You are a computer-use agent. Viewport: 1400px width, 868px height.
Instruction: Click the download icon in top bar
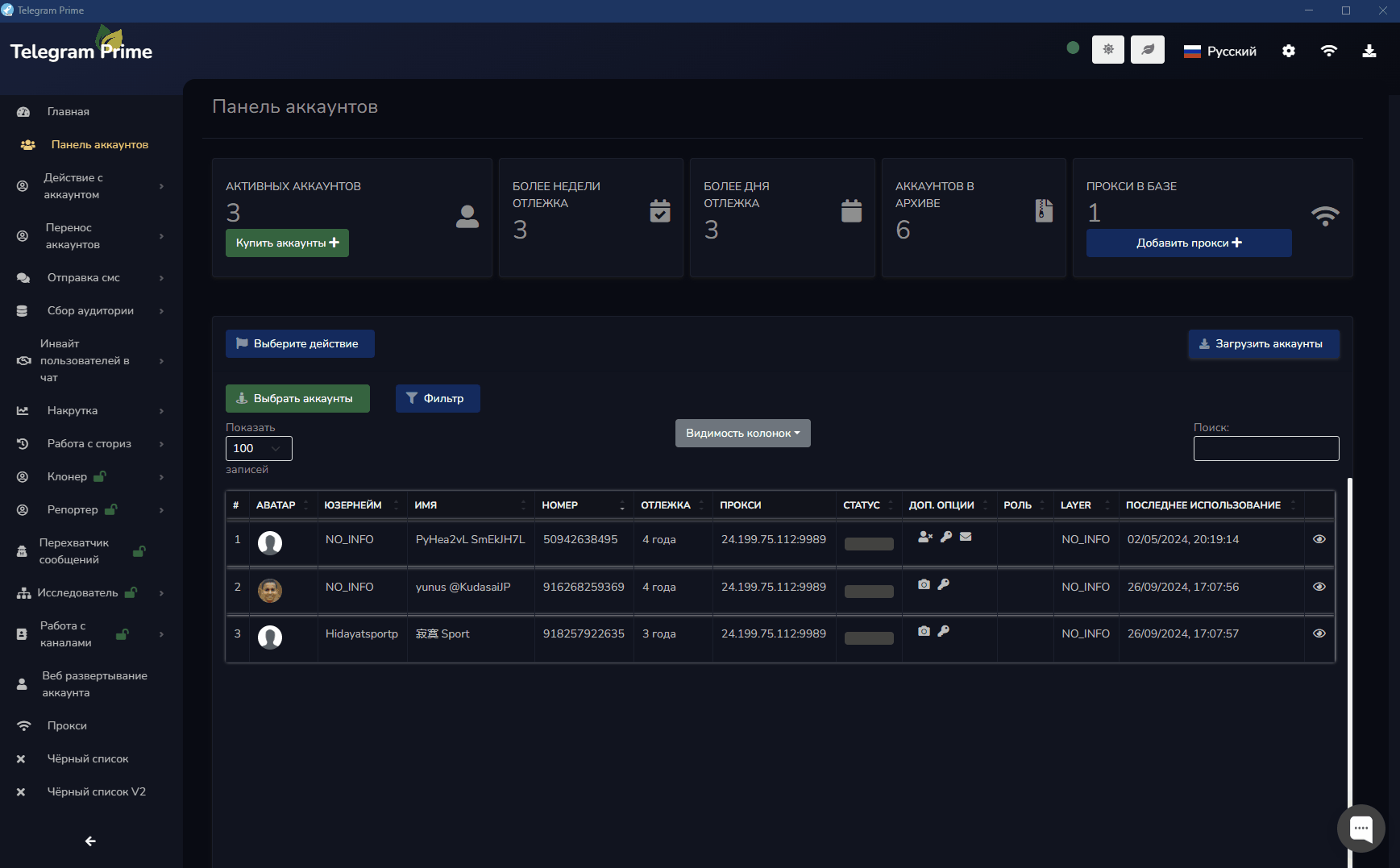tap(1369, 51)
